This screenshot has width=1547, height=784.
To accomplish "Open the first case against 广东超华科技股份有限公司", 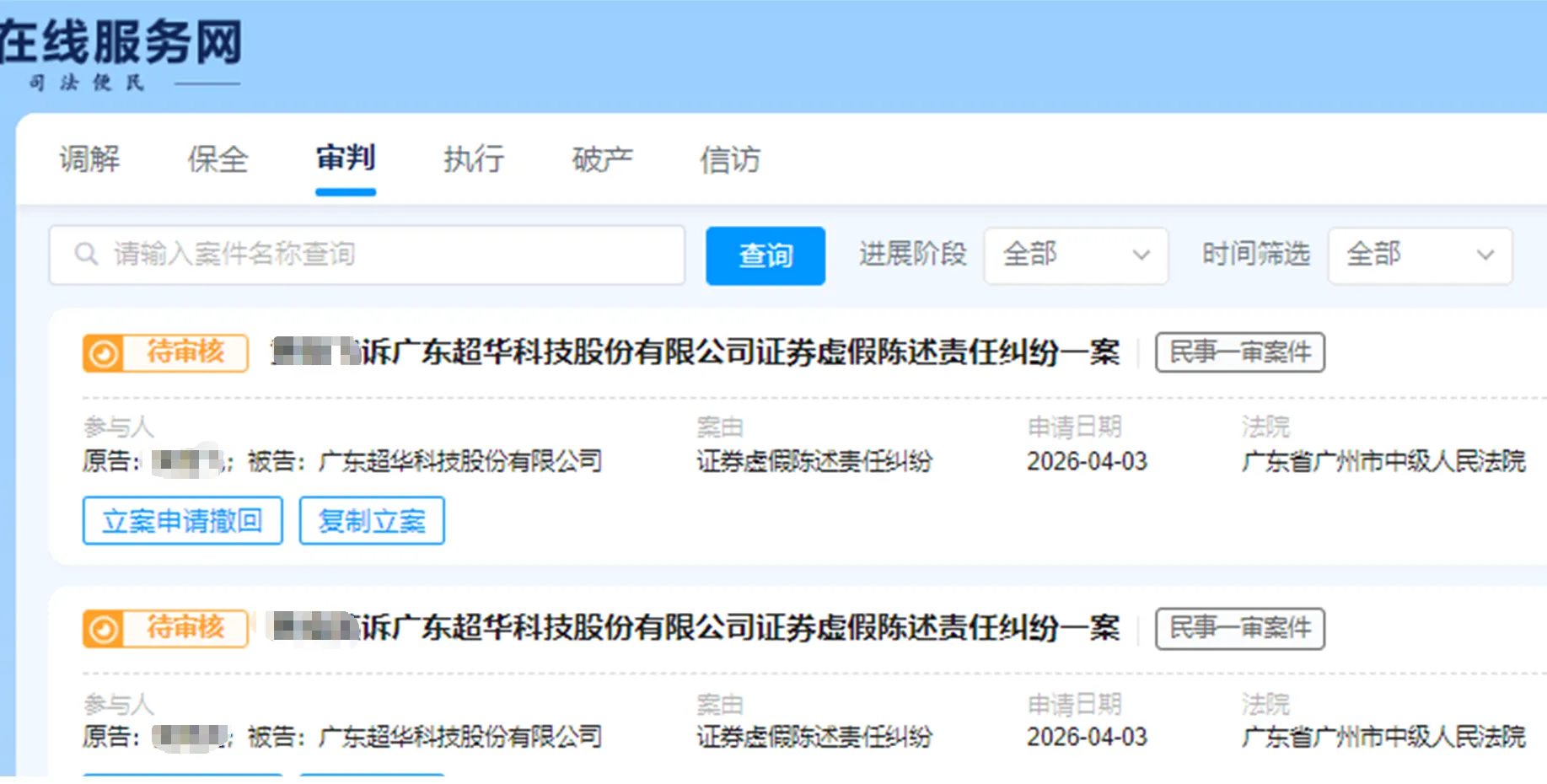I will tap(691, 352).
